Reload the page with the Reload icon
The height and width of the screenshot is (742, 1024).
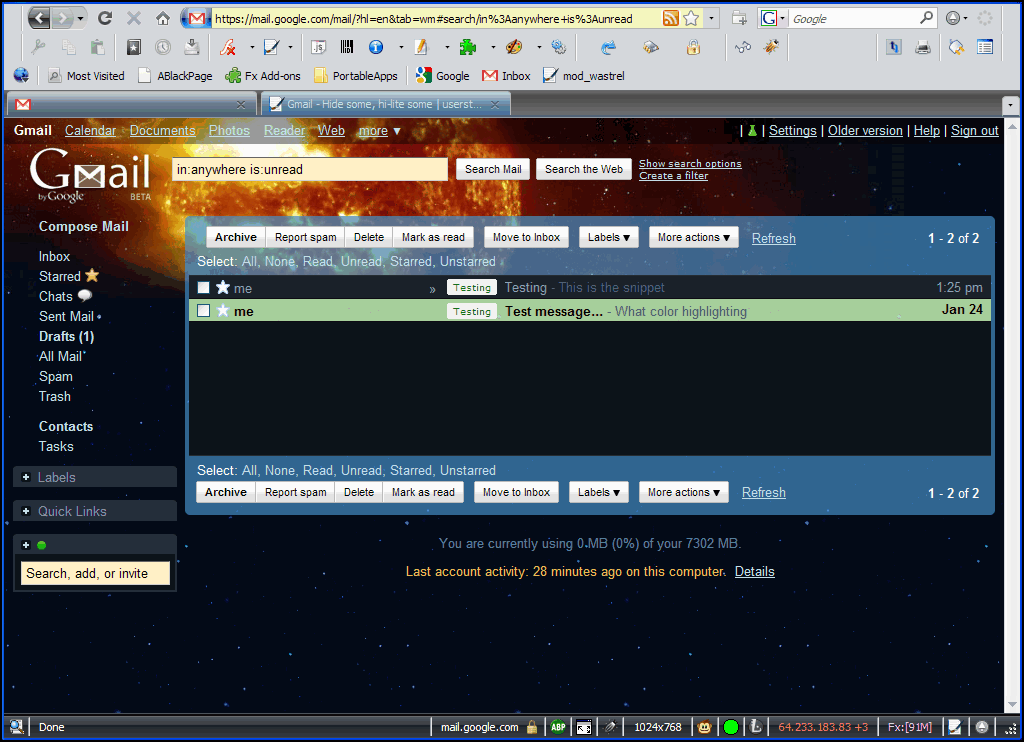tap(104, 18)
